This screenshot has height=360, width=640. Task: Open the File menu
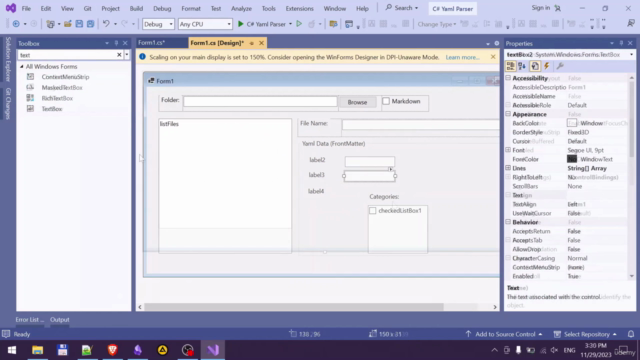click(x=26, y=8)
